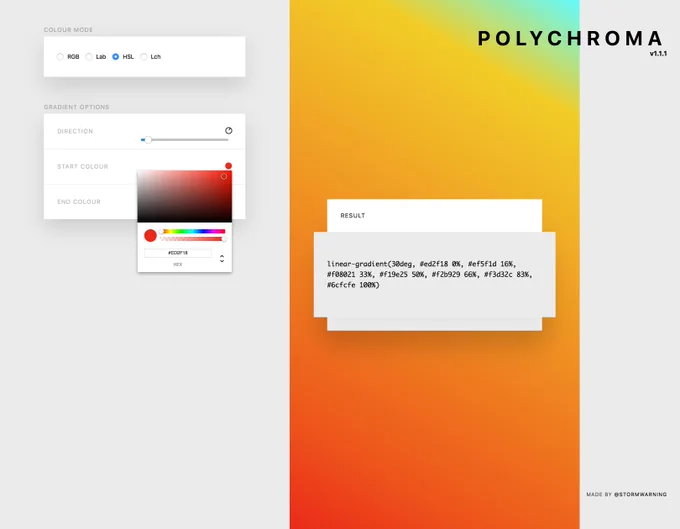
Task: Click the END COLOUR label
Action: (79, 202)
